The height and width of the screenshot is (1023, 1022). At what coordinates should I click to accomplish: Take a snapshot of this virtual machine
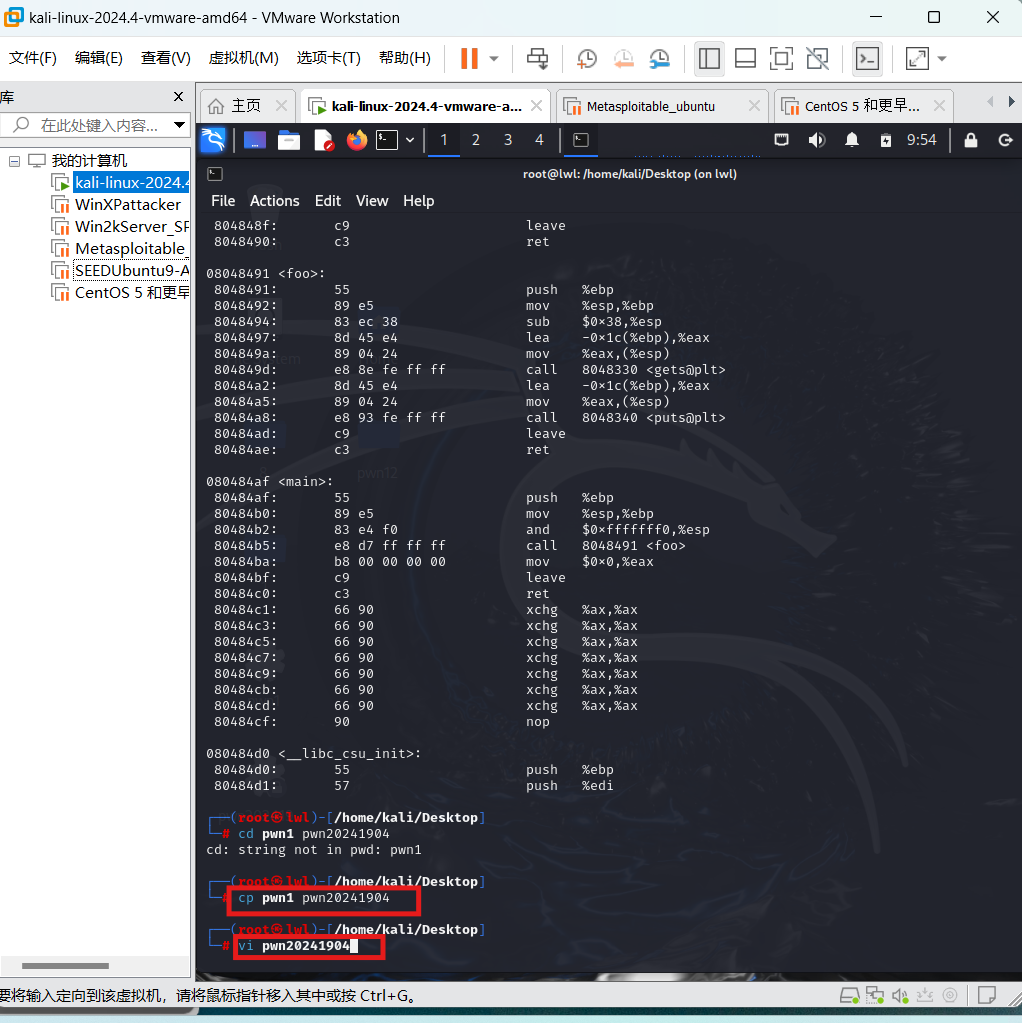587,58
